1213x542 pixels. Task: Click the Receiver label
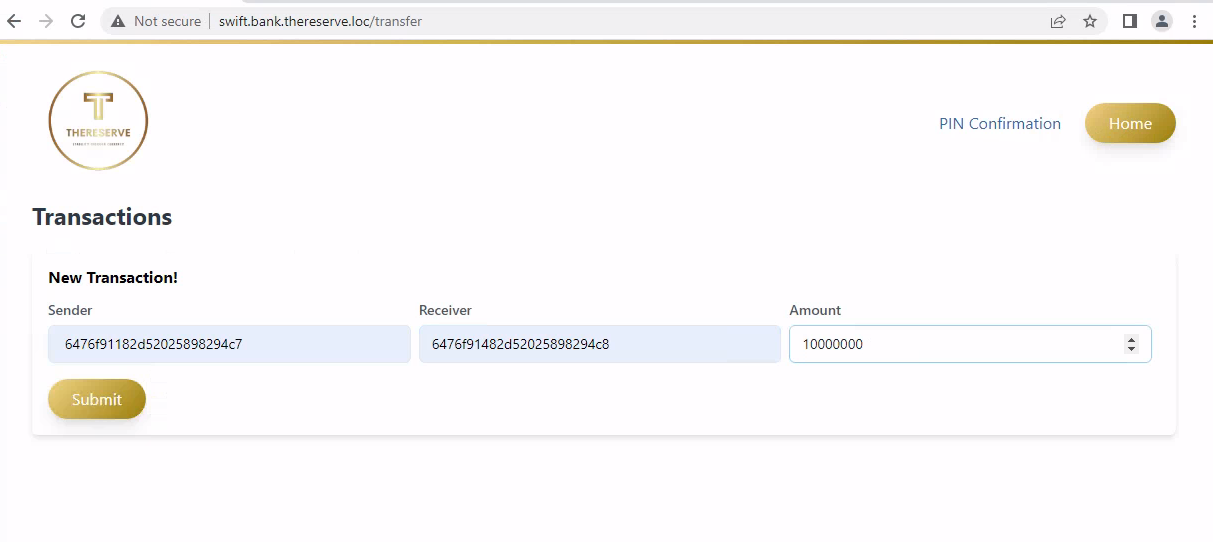coord(445,310)
